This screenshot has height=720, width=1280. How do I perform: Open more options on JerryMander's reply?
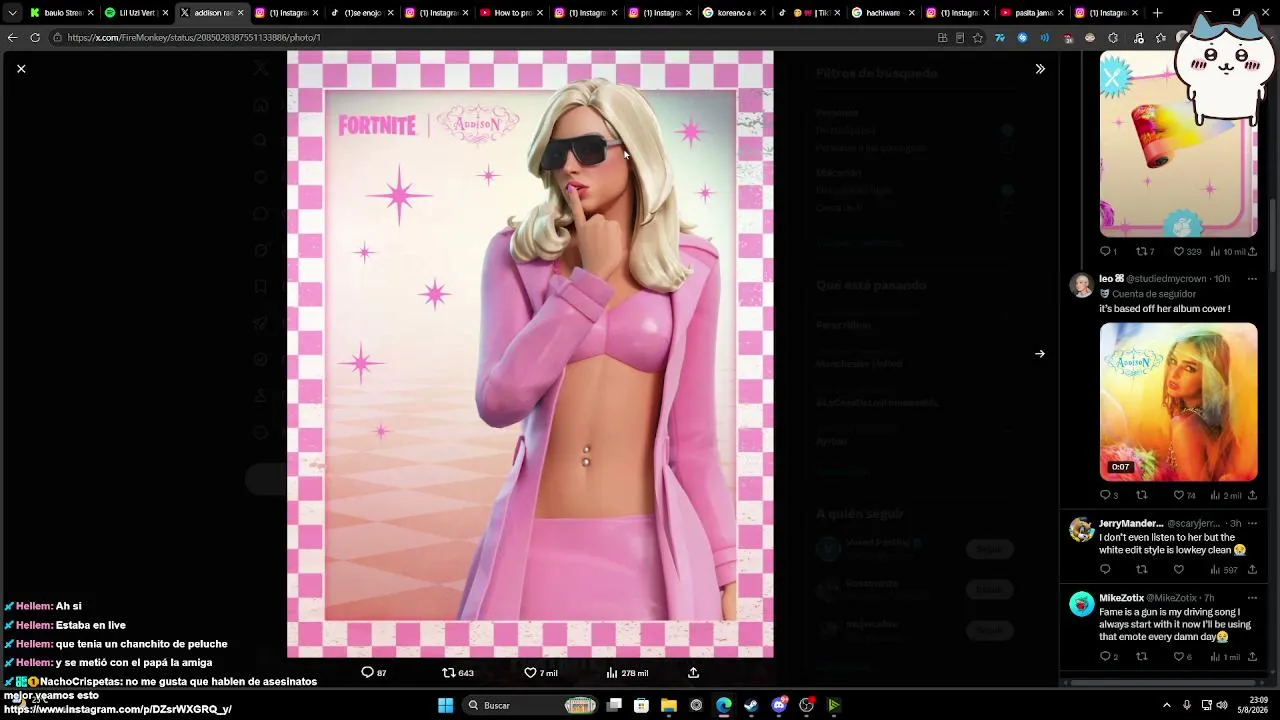pos(1251,523)
